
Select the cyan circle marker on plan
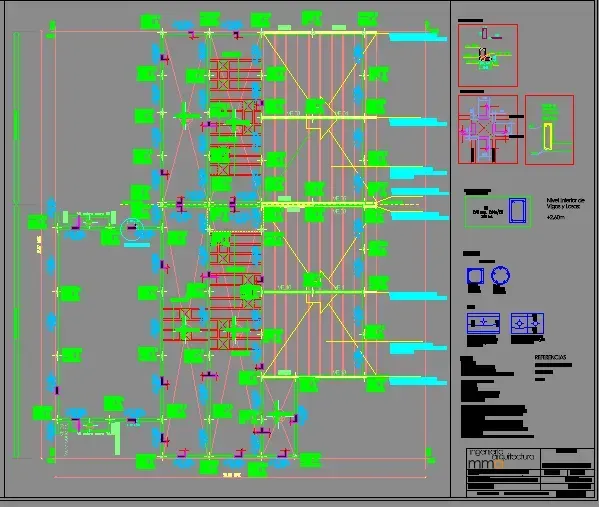[132, 230]
